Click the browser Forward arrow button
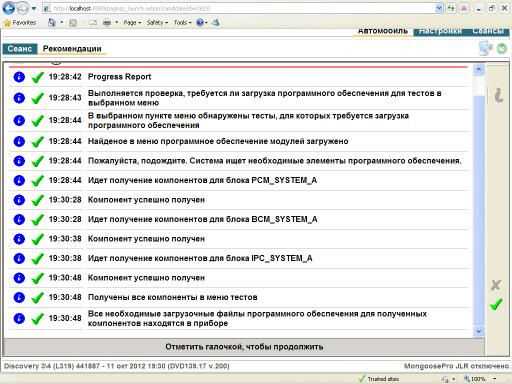Image resolution: width=512 pixels, height=384 pixels. [22, 8]
